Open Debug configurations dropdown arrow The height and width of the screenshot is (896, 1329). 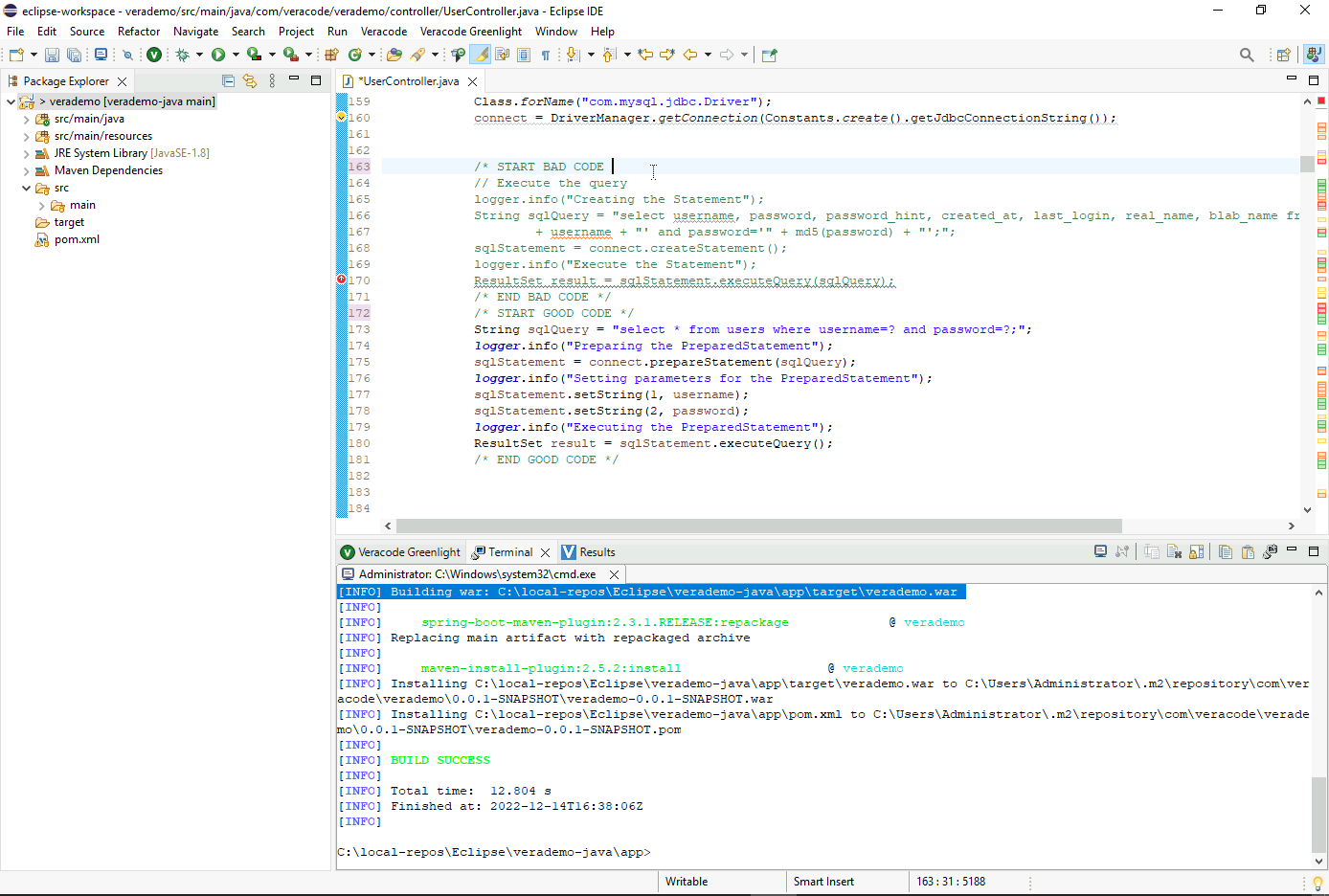[199, 55]
